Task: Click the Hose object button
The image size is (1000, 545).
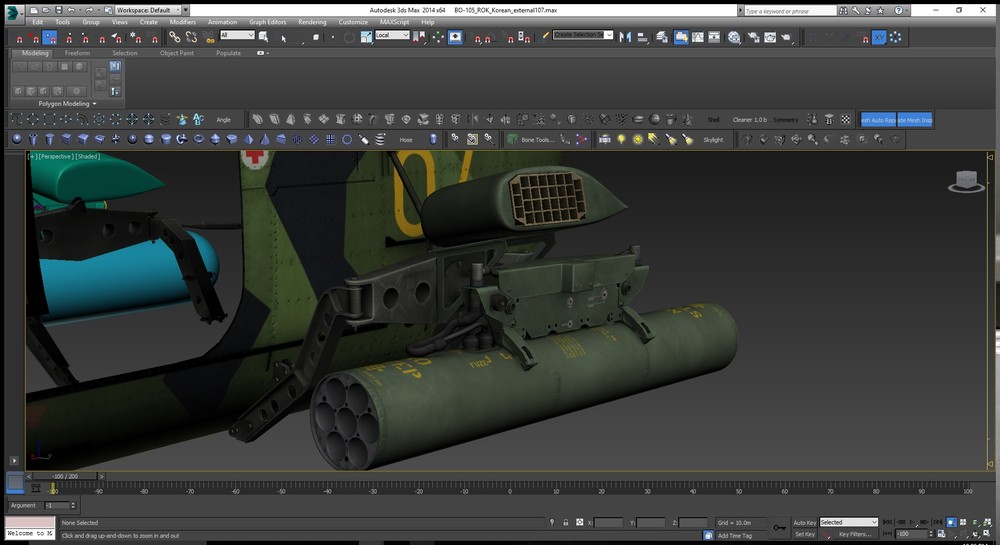Action: click(405, 140)
